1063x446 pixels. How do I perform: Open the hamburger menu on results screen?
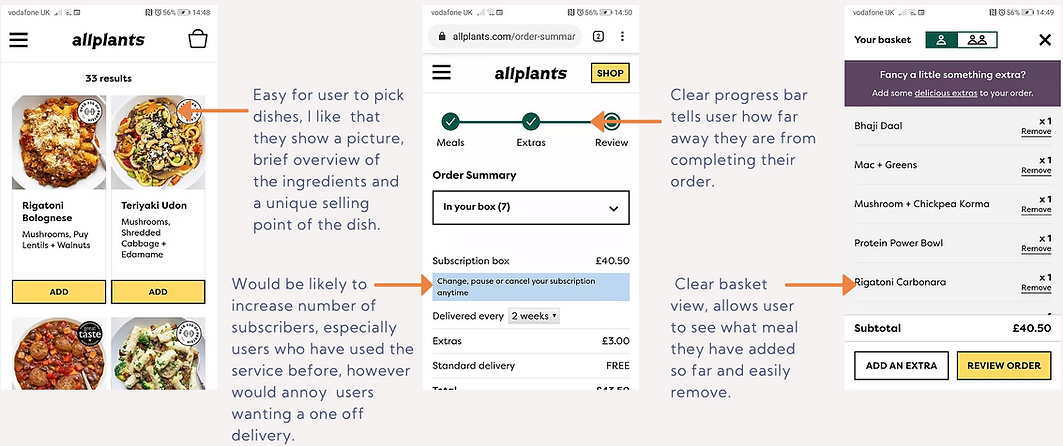[19, 40]
